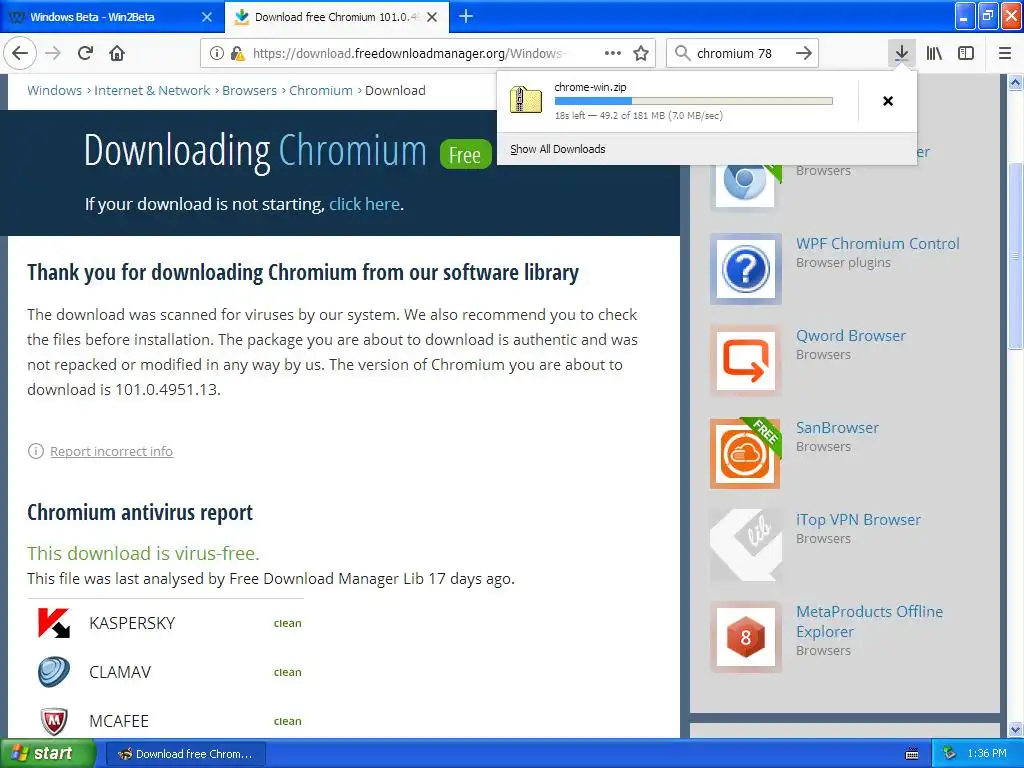Viewport: 1024px width, 768px height.
Task: Go to the Home page icon
Action: (x=117, y=54)
